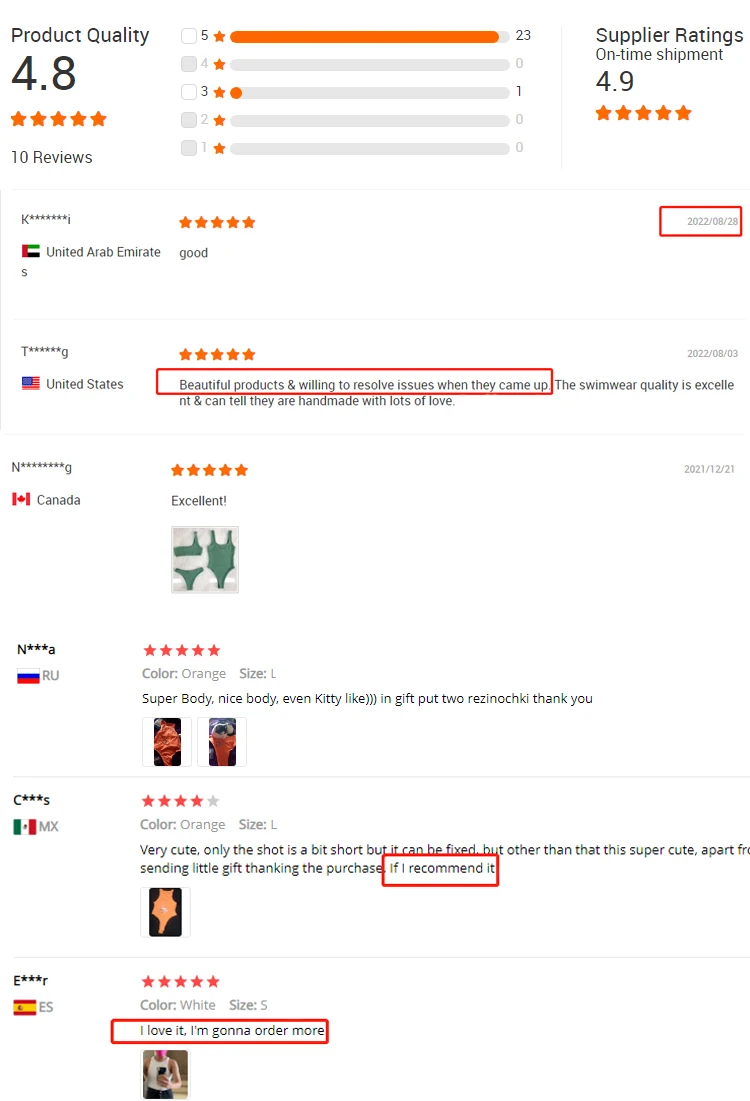Click the 10 Reviews text
750x1101 pixels.
click(x=52, y=157)
